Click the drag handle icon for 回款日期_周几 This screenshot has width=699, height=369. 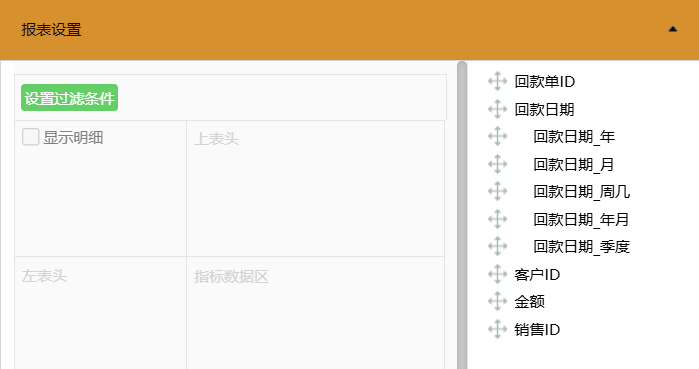pos(498,192)
